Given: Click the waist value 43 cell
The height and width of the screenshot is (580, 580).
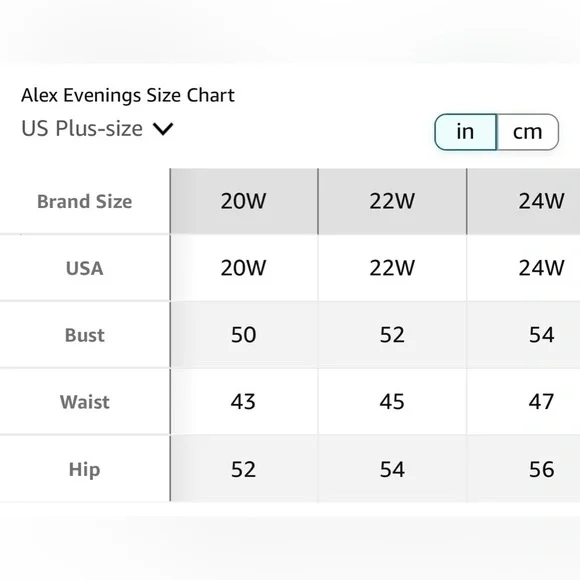Looking at the screenshot, I should tap(244, 402).
